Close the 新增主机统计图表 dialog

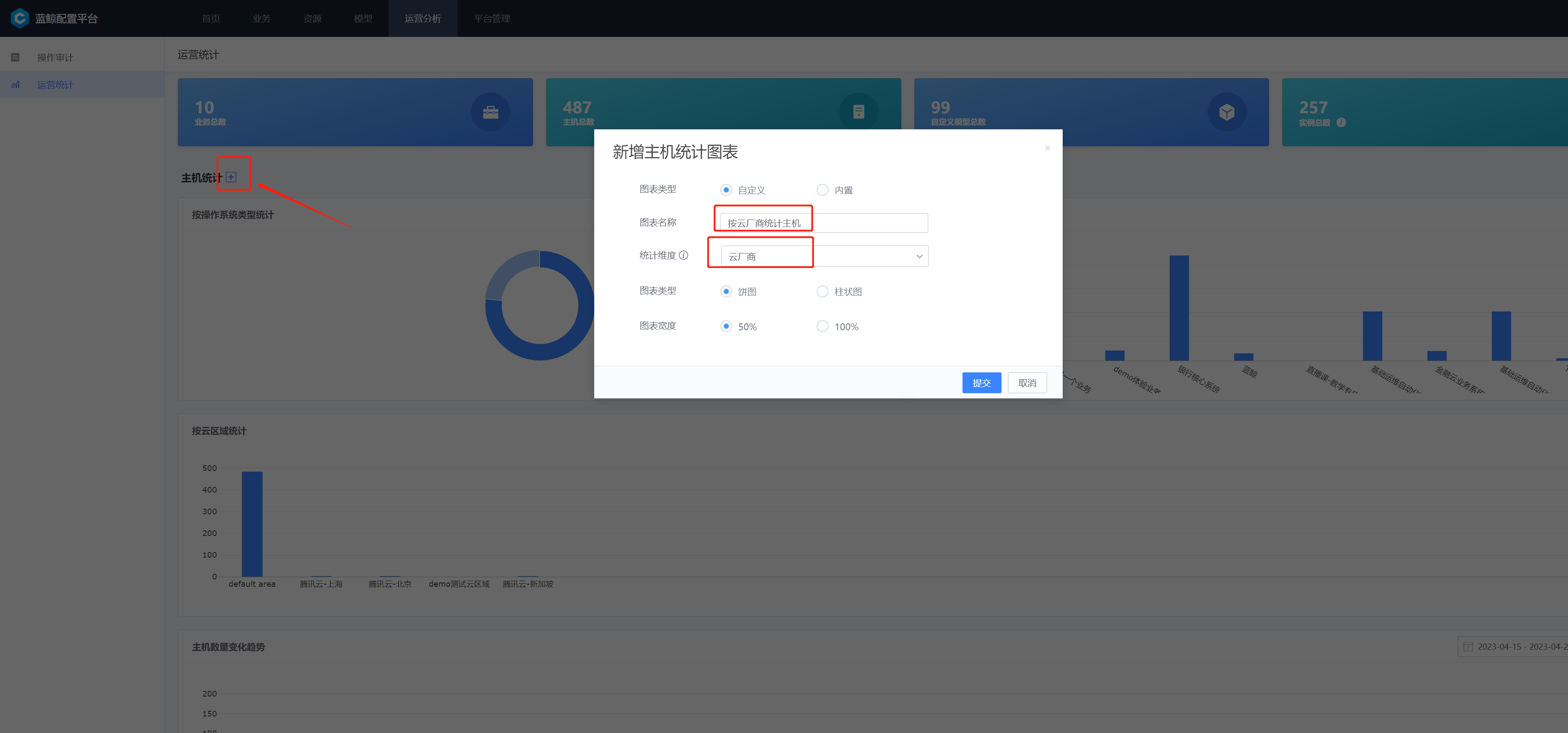coord(1048,148)
